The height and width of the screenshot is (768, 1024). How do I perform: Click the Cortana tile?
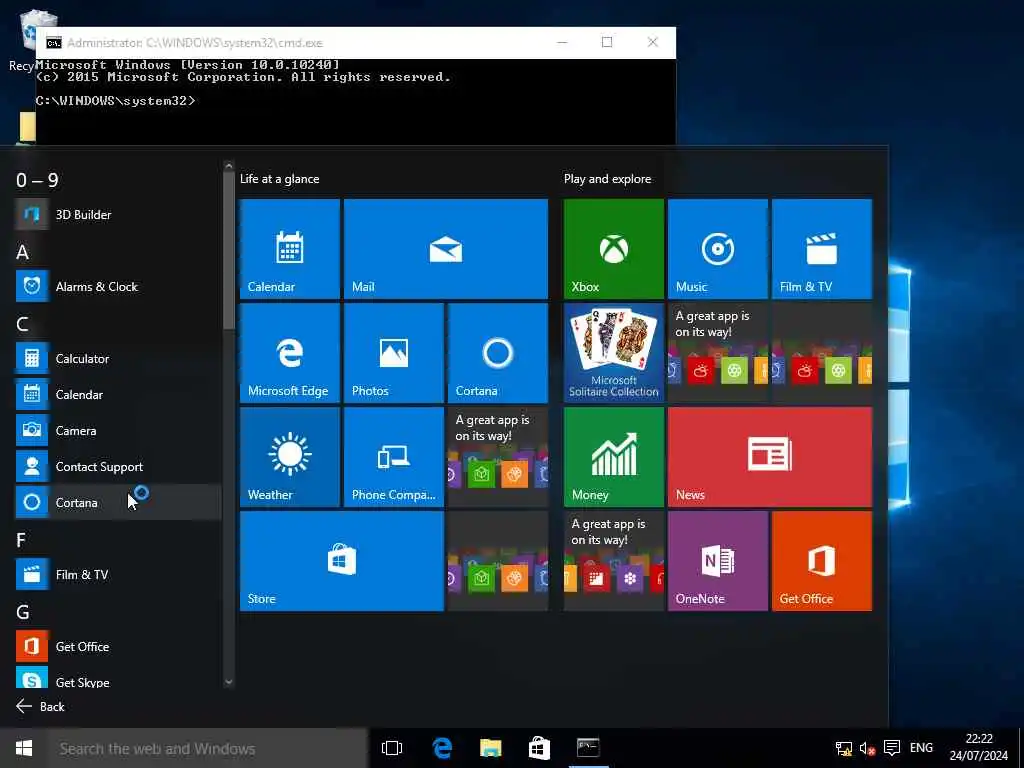pyautogui.click(x=498, y=353)
